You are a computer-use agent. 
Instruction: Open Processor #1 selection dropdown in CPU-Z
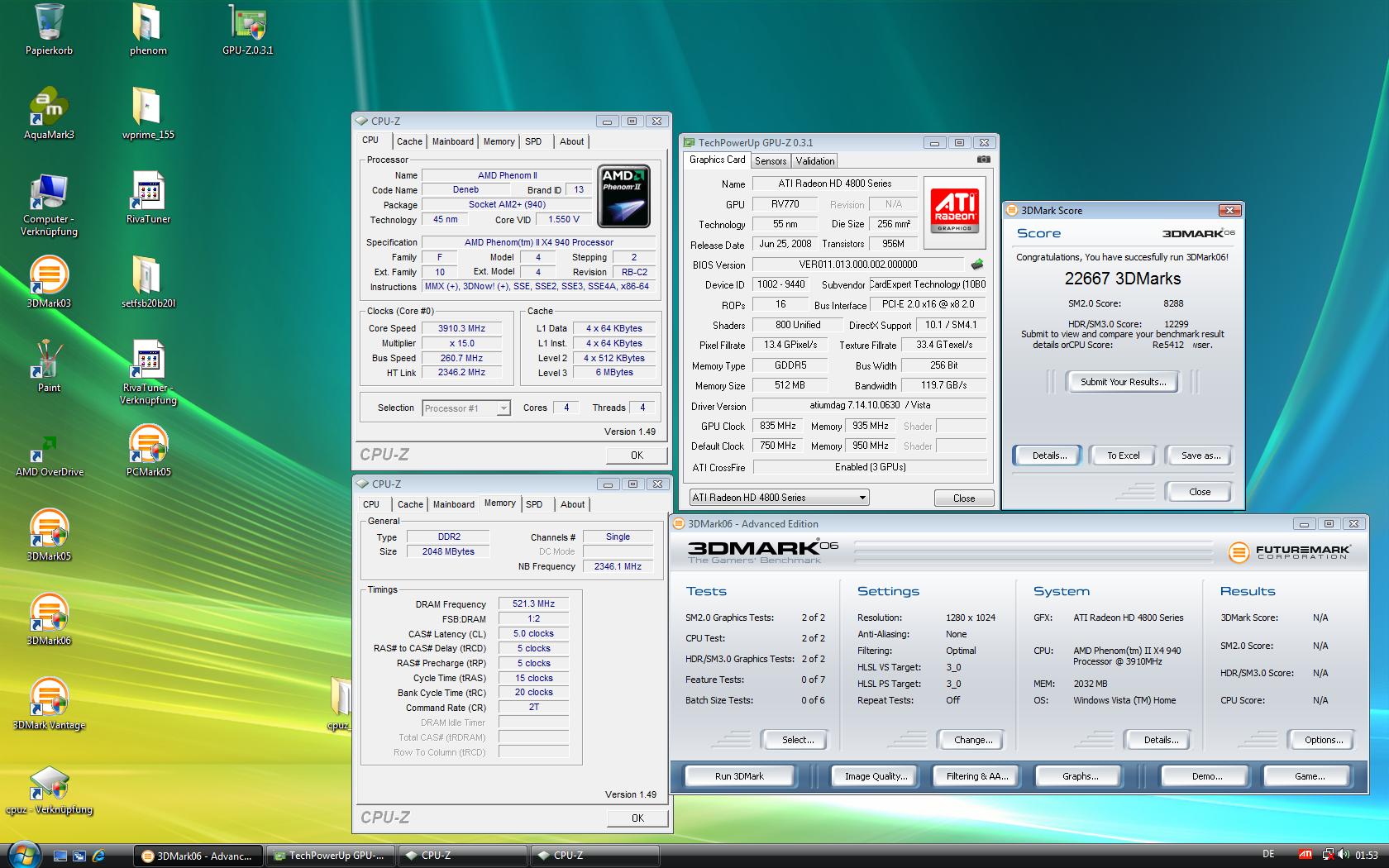tap(465, 408)
